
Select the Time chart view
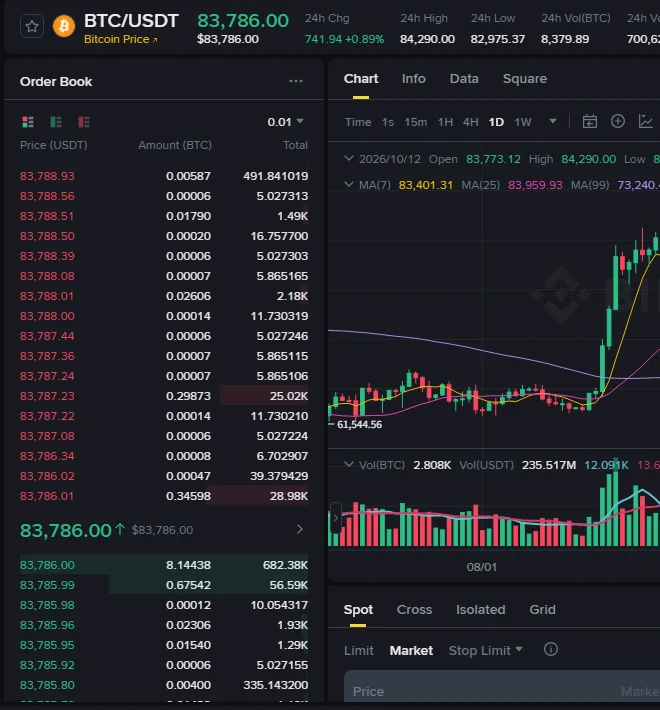click(358, 122)
